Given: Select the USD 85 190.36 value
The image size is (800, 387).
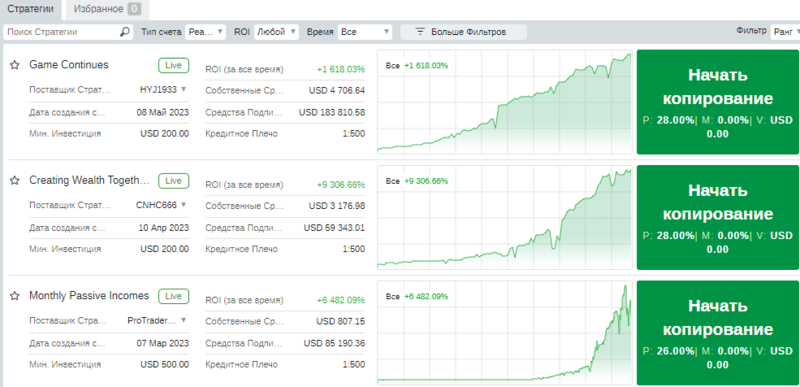Looking at the screenshot, I should pos(334,343).
